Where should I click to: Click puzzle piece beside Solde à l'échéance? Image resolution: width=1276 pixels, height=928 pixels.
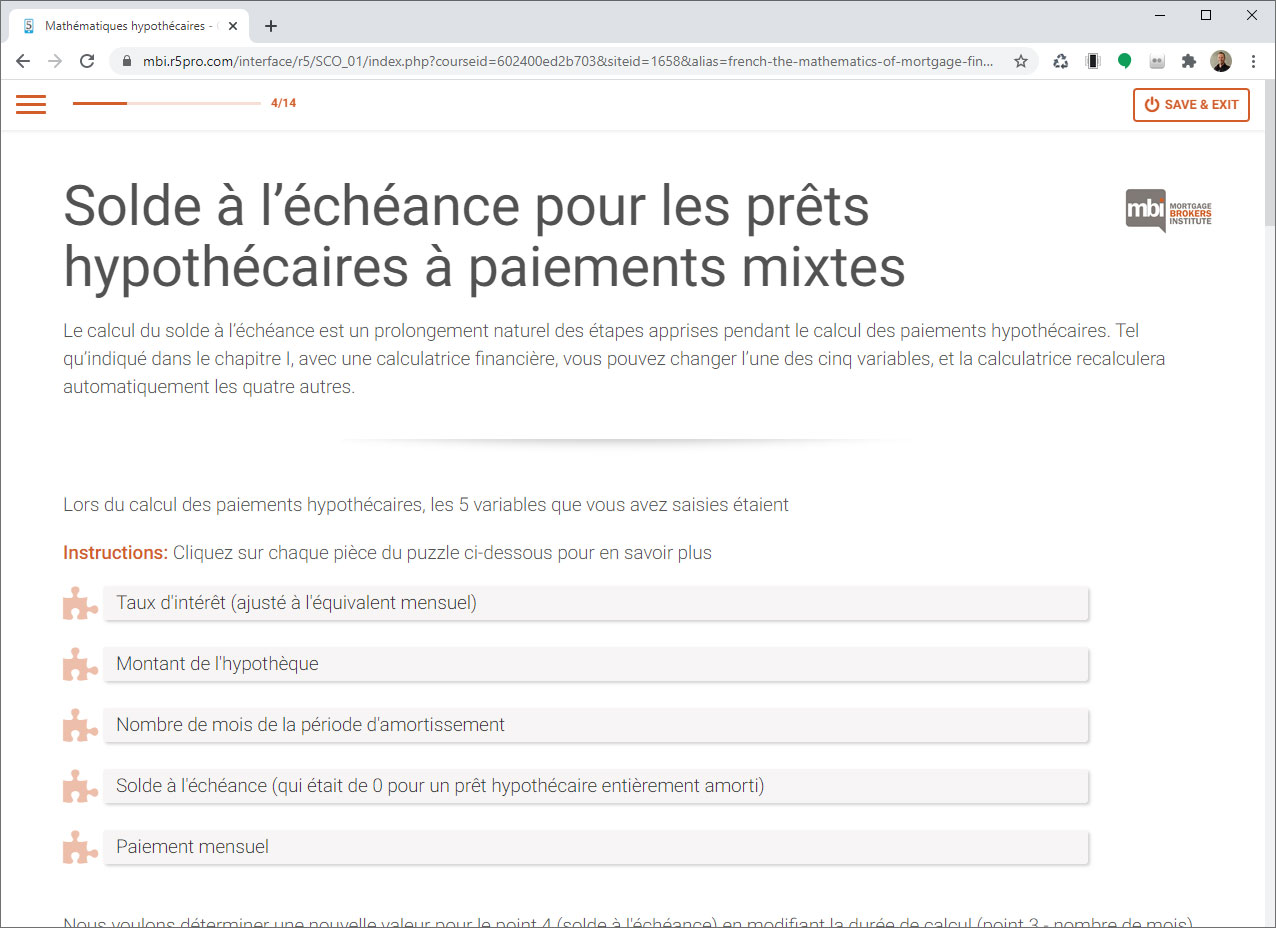click(80, 787)
